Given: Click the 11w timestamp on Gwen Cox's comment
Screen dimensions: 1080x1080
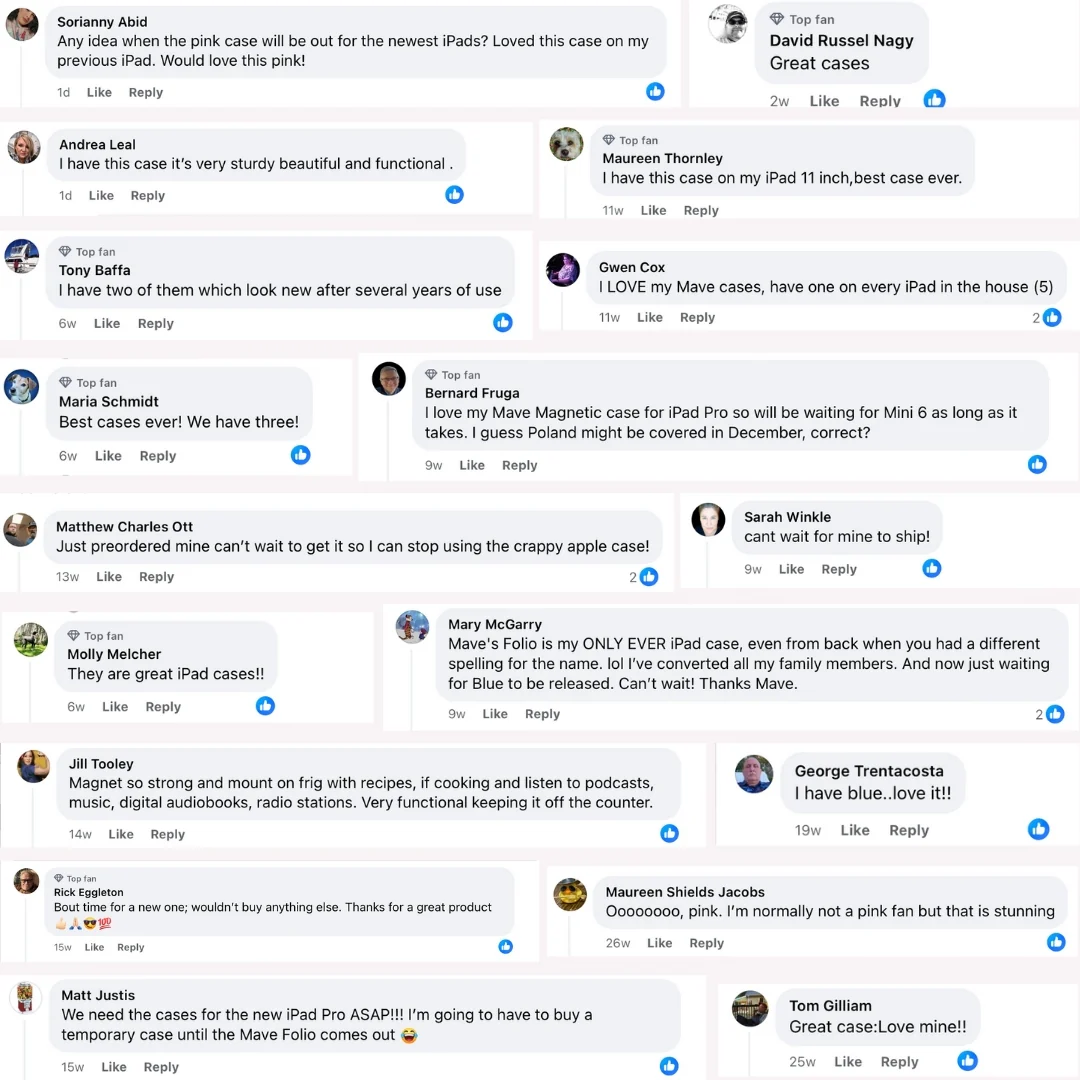Looking at the screenshot, I should point(609,317).
